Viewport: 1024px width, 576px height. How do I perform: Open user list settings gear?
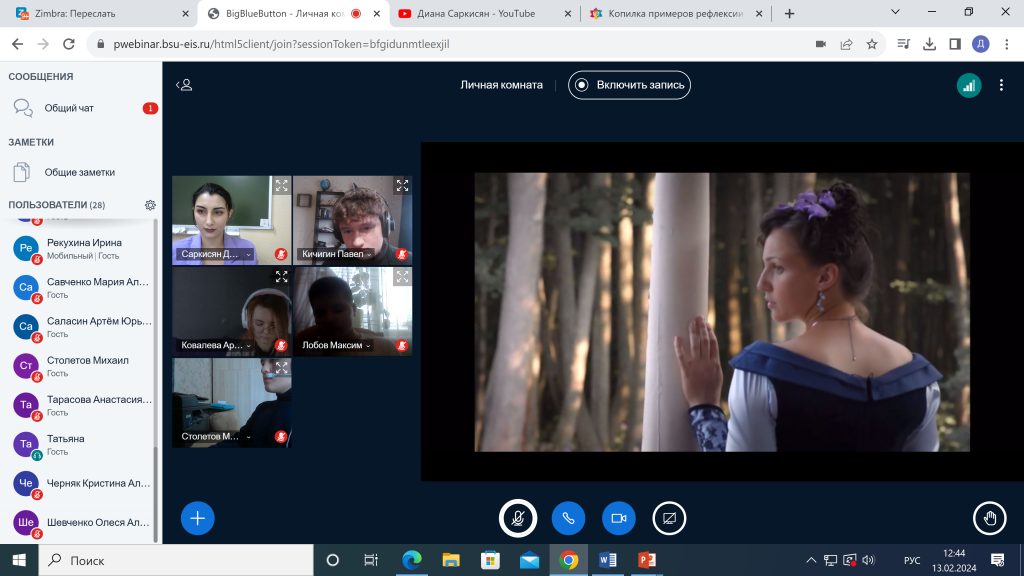(x=150, y=205)
